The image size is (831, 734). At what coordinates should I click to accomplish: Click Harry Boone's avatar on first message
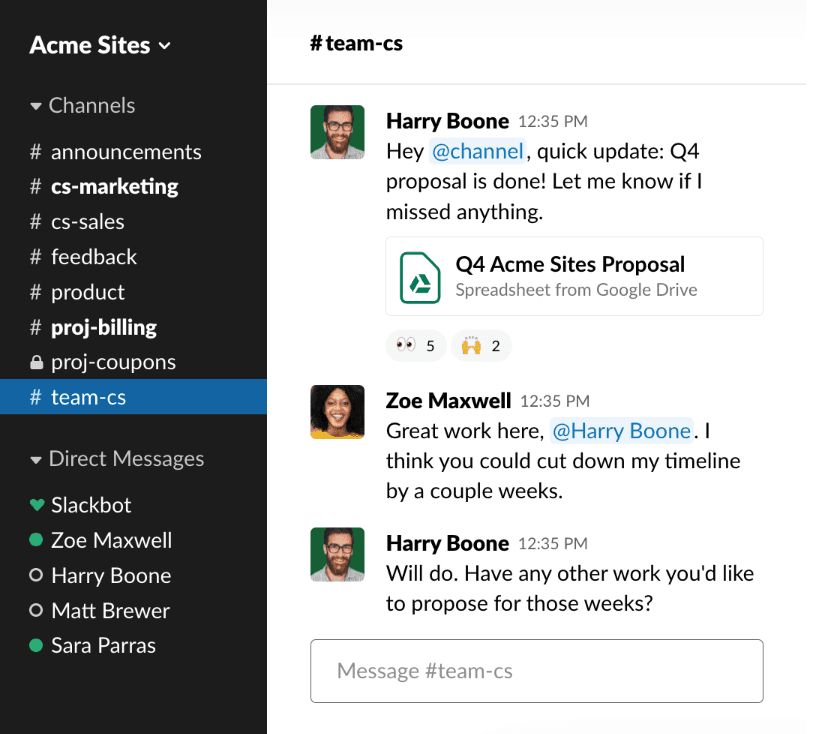[337, 132]
